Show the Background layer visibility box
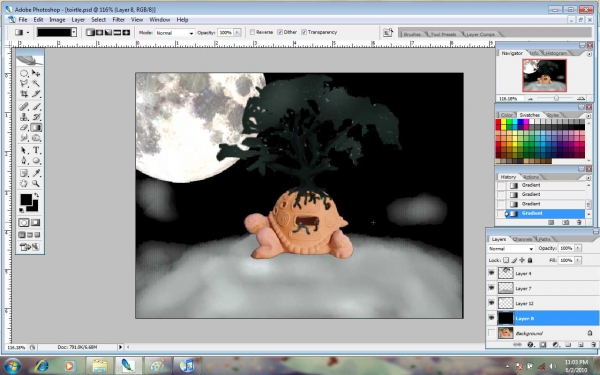 [x=491, y=333]
